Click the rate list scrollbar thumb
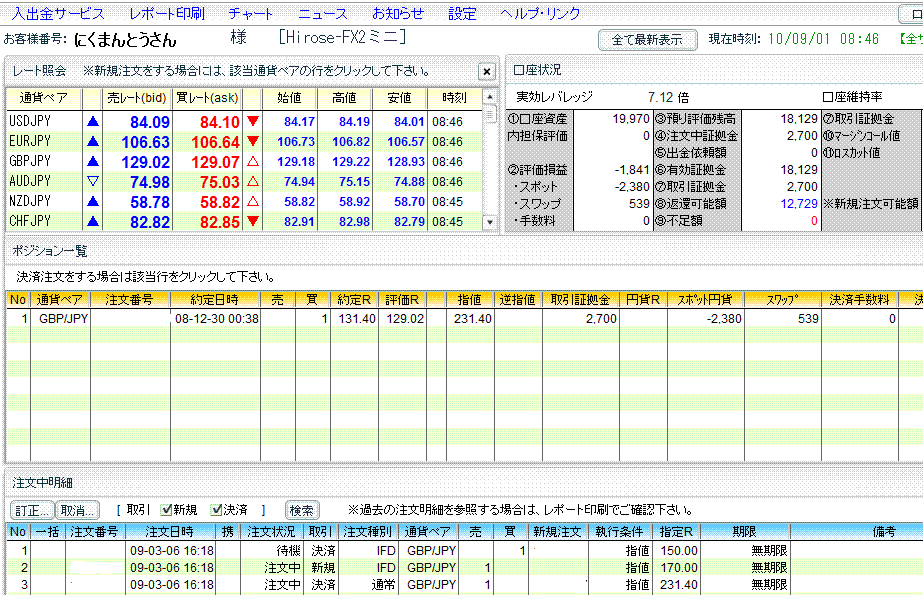Viewport: 924px width, 595px height. 489,114
